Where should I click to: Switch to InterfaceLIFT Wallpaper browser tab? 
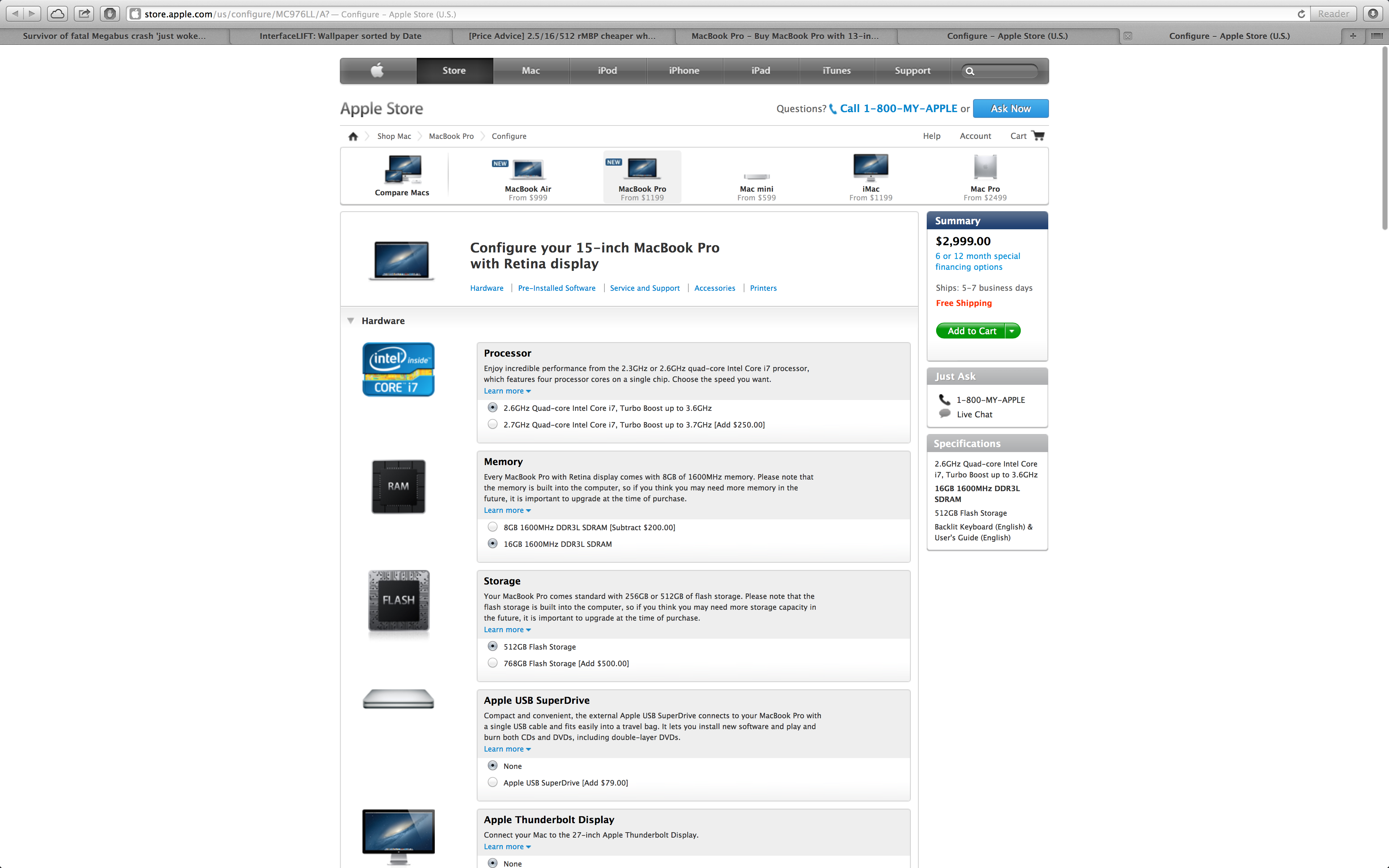(x=340, y=35)
